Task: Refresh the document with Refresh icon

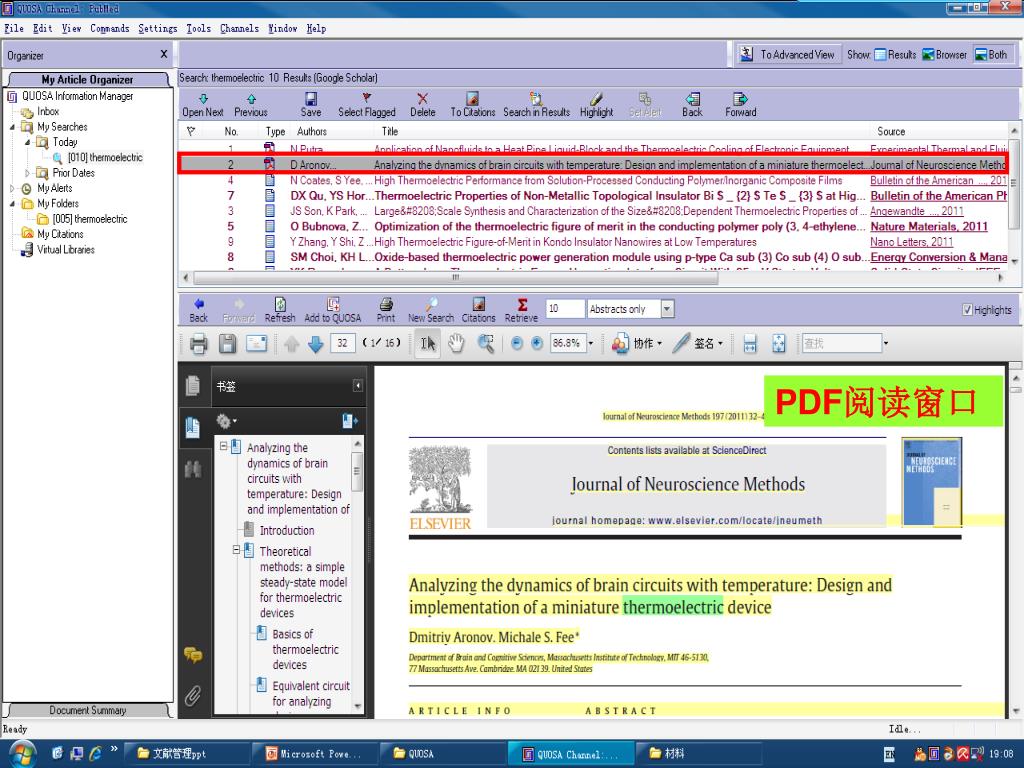Action: click(x=280, y=304)
